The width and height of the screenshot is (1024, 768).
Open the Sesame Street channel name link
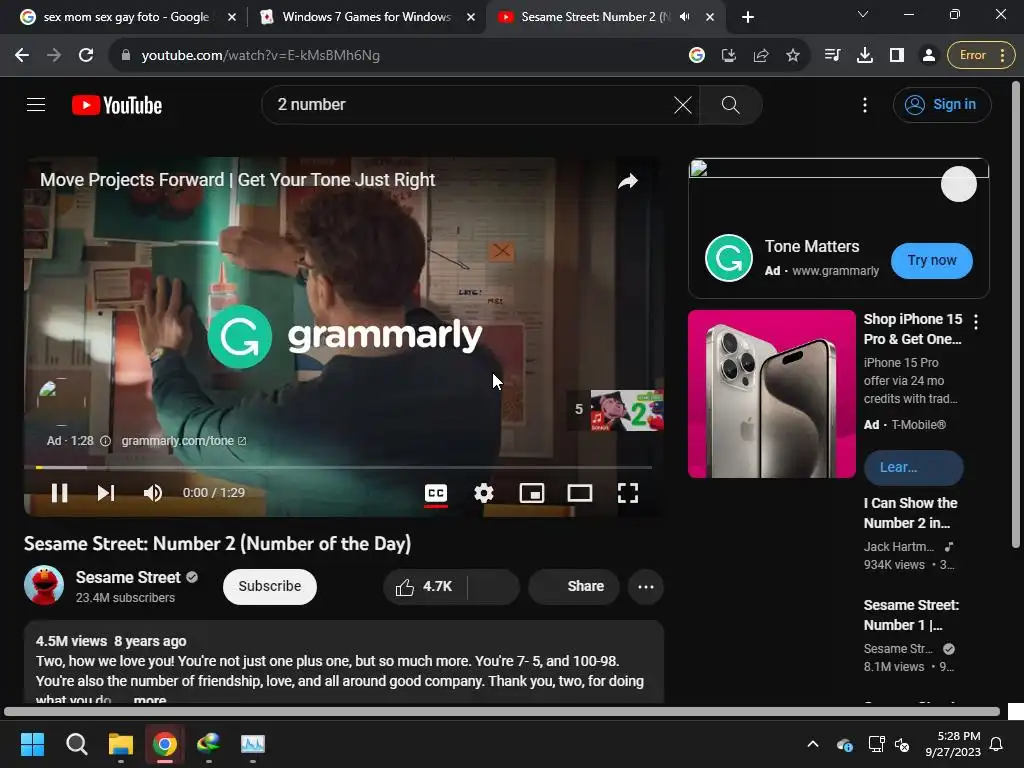pyautogui.click(x=128, y=577)
